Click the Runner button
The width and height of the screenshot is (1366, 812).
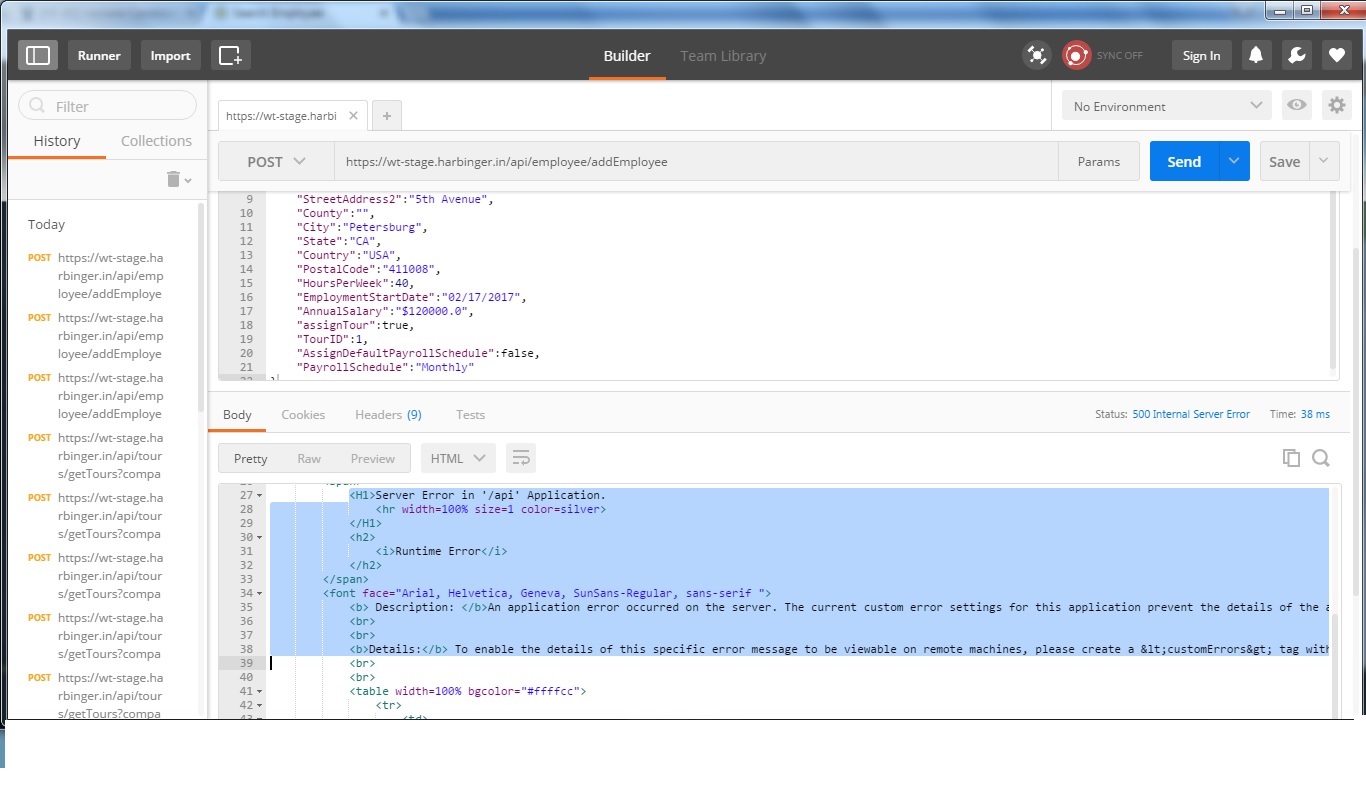coord(99,55)
